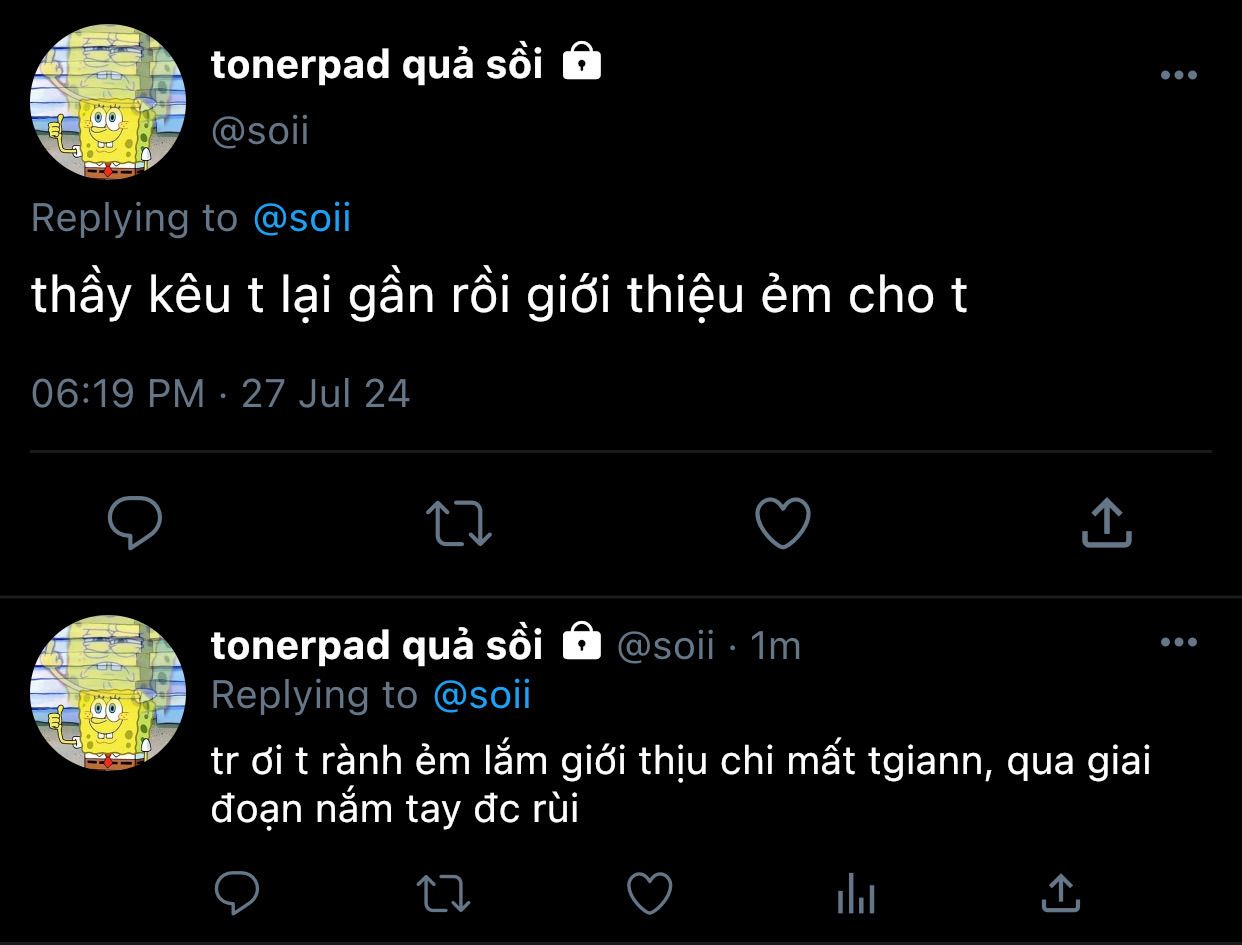This screenshot has height=945, width=1242.
Task: Like the main tweet
Action: (782, 523)
